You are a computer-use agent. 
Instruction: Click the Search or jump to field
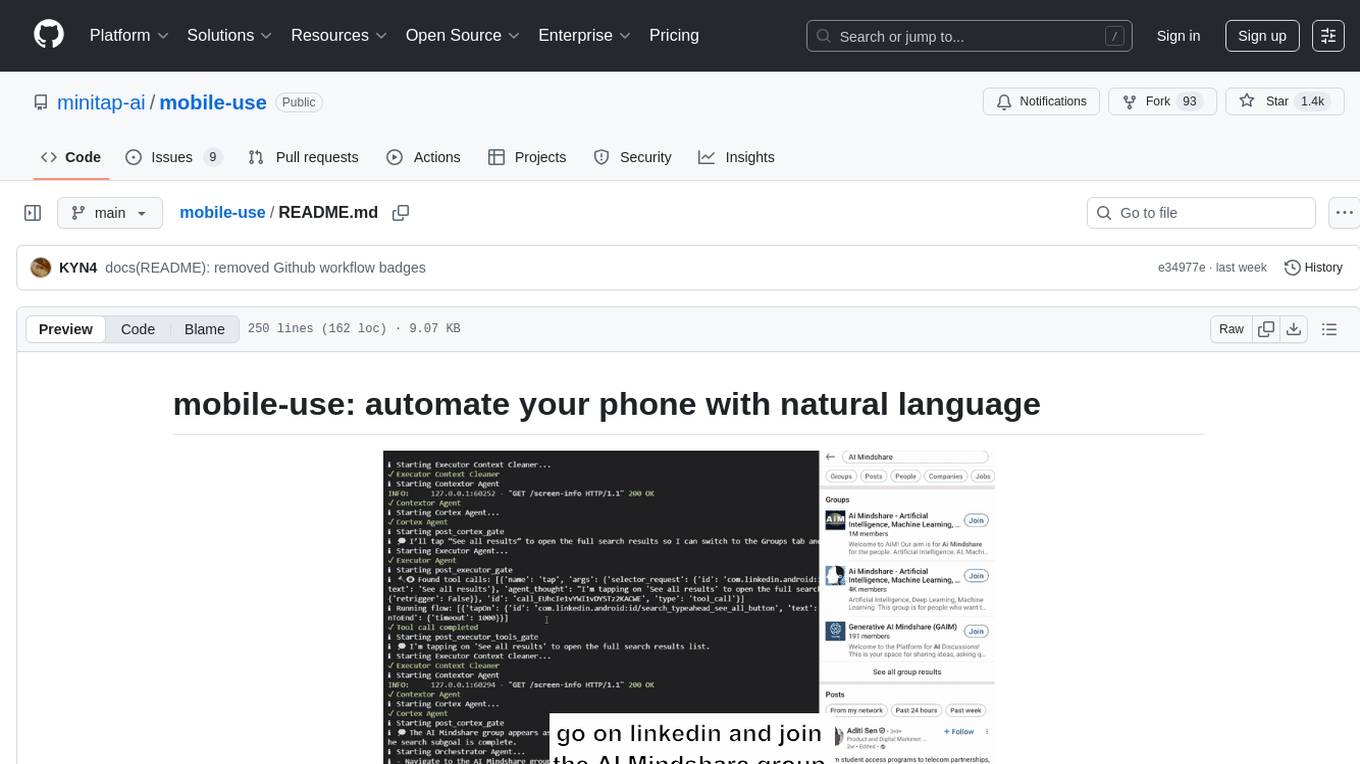click(x=969, y=36)
